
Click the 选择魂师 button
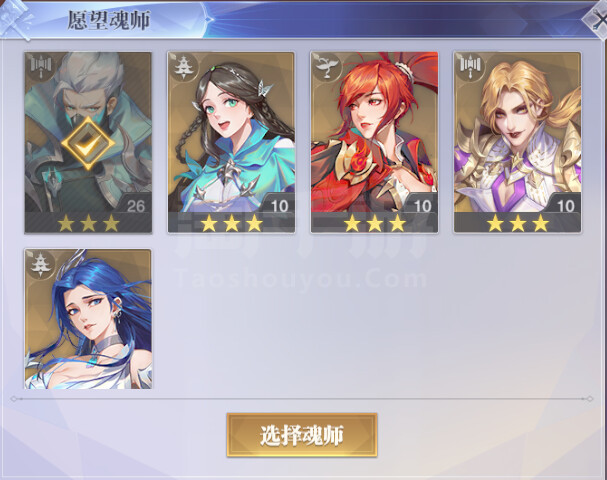(302, 435)
